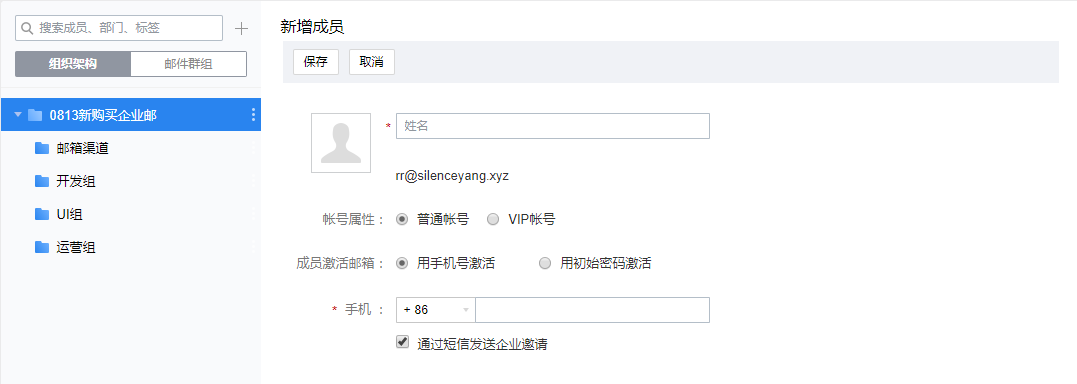This screenshot has height=384, width=1077.
Task: Choose 用初始密码激活 activation option
Action: (x=545, y=263)
